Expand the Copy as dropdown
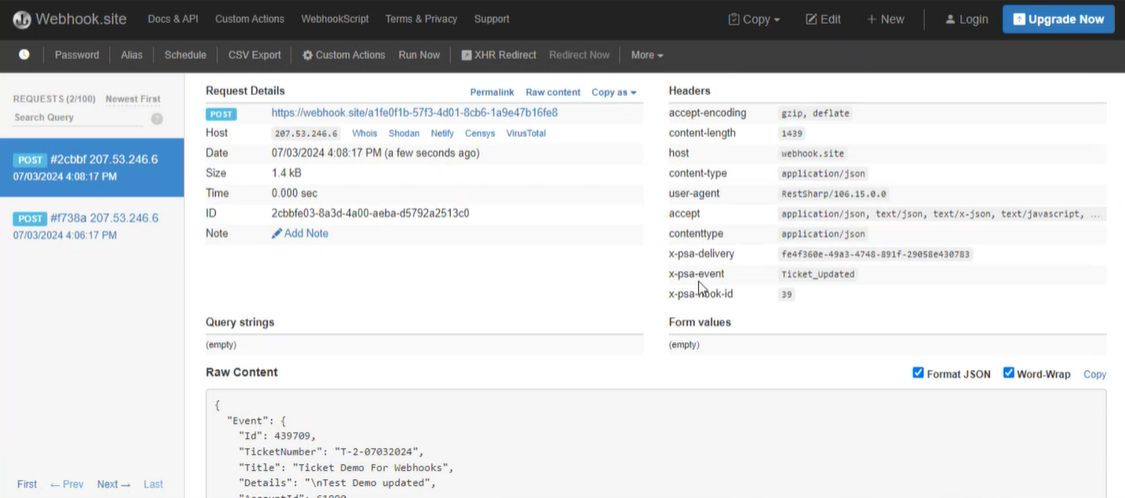 [x=613, y=92]
